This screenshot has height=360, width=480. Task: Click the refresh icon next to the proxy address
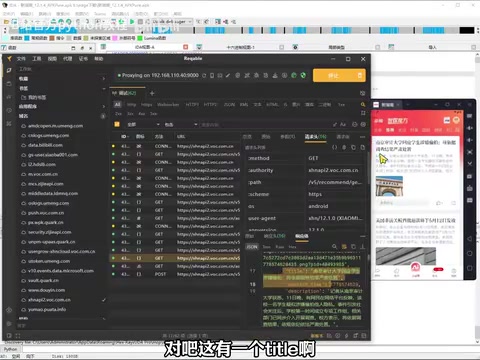point(204,76)
